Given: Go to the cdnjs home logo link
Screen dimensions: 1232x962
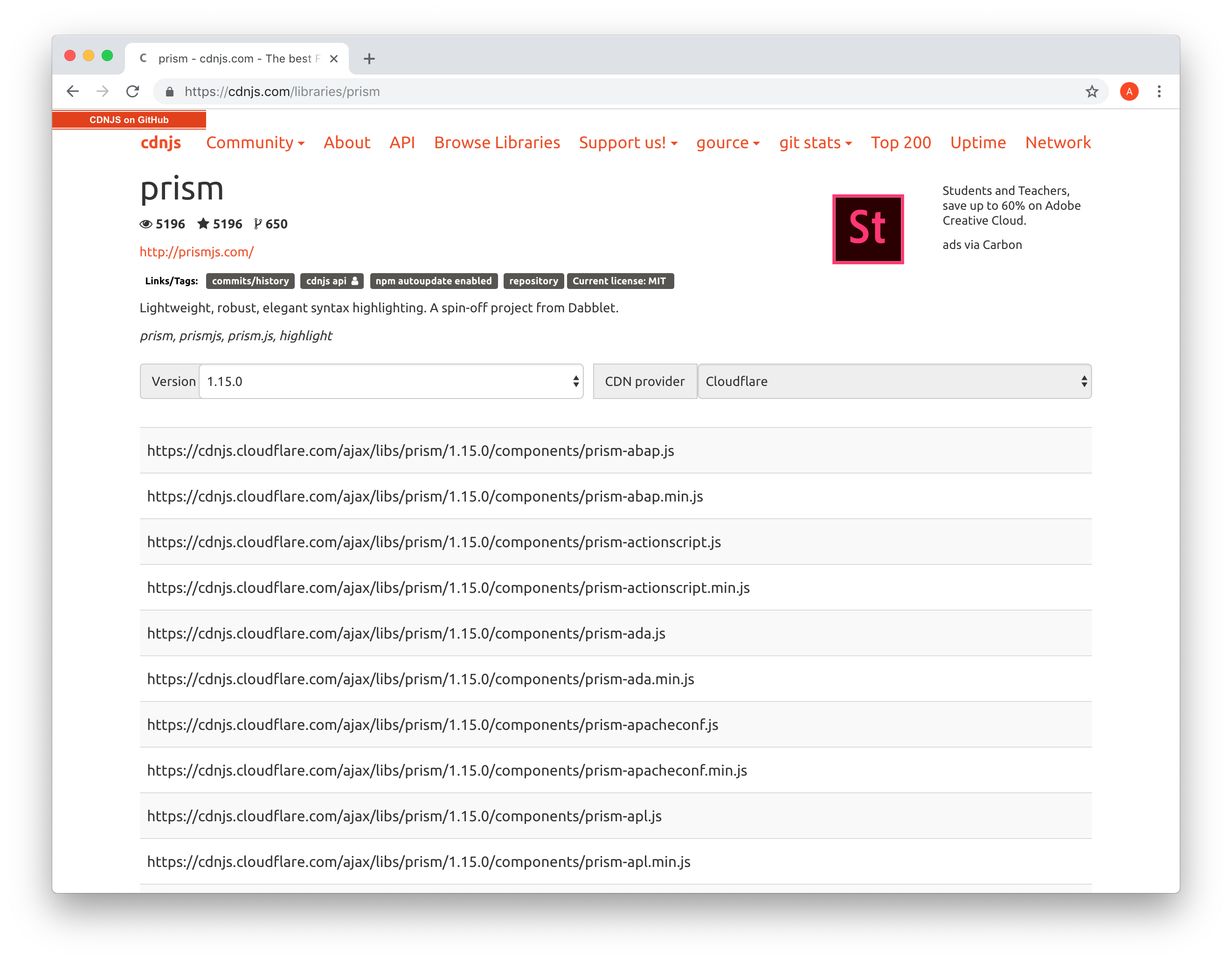Looking at the screenshot, I should click(x=161, y=143).
